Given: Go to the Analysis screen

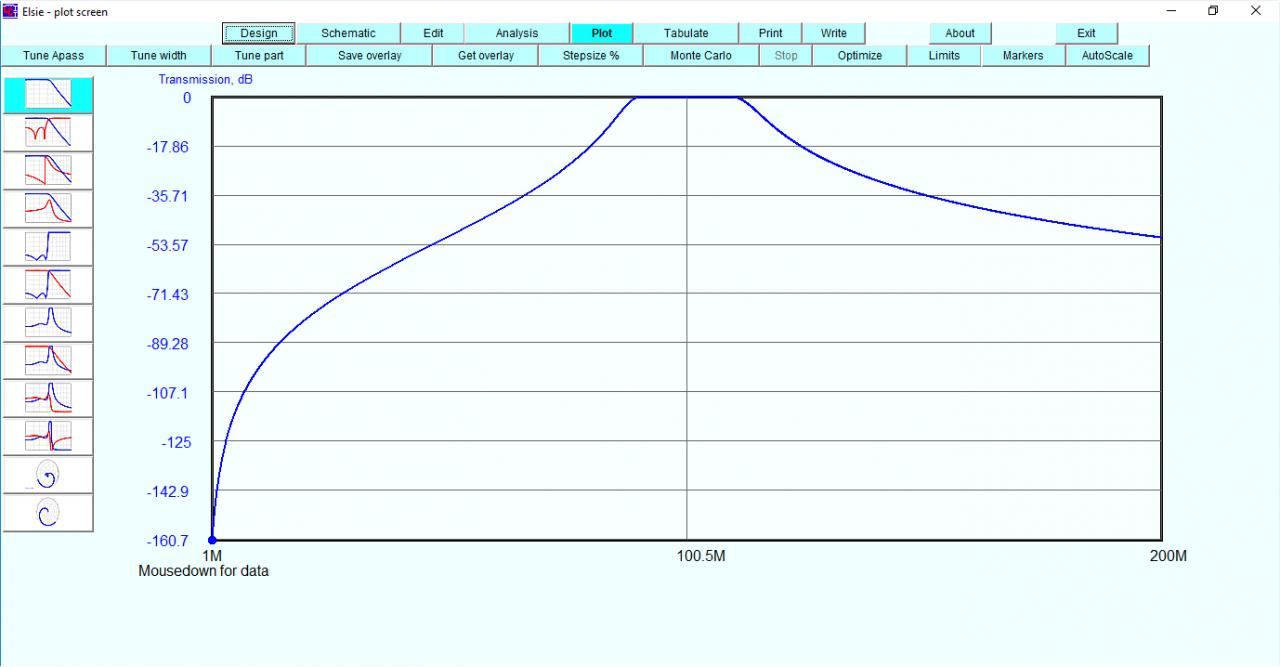Looking at the screenshot, I should [x=517, y=34].
